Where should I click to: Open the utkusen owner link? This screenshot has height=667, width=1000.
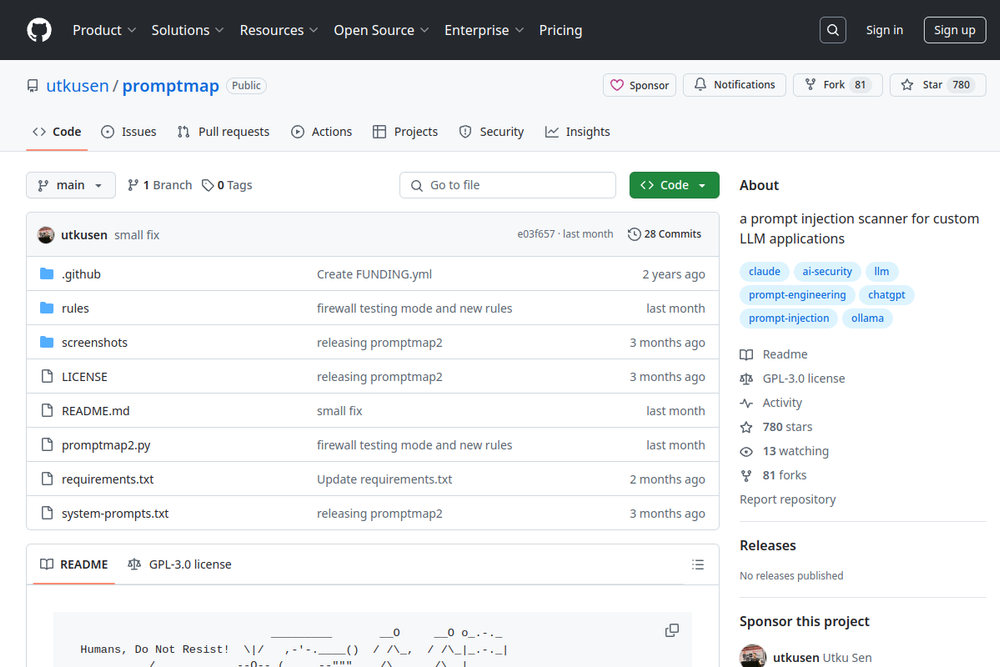point(77,85)
